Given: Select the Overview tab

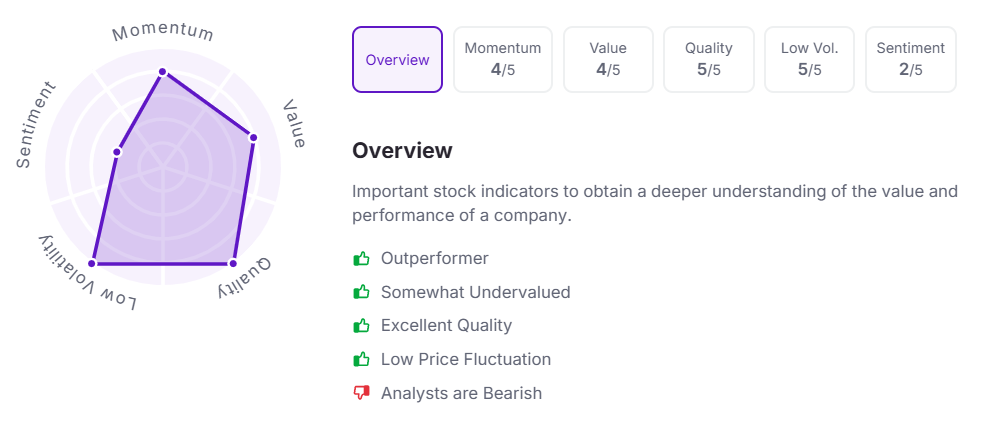Looking at the screenshot, I should coord(397,60).
